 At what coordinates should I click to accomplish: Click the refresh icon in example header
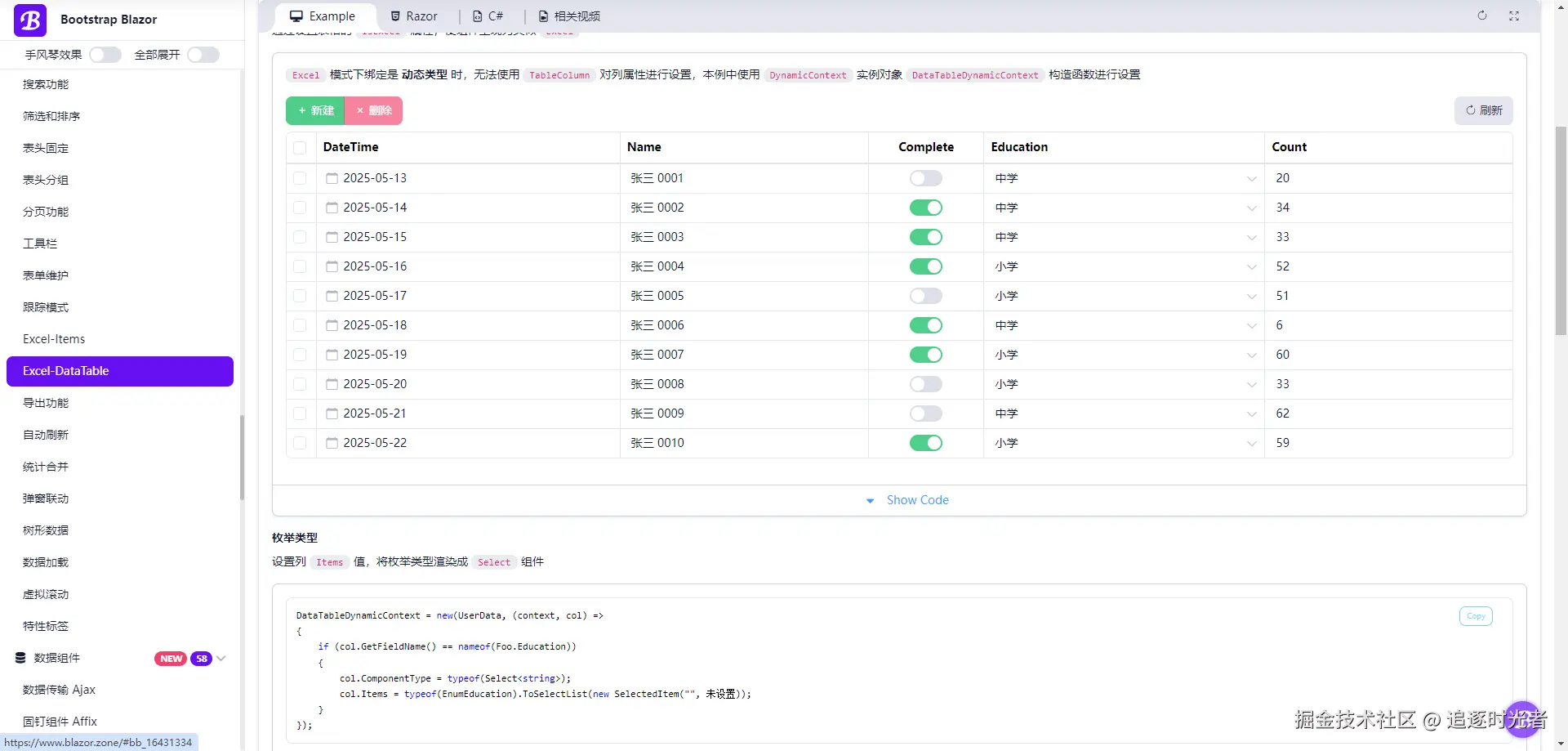coord(1482,16)
